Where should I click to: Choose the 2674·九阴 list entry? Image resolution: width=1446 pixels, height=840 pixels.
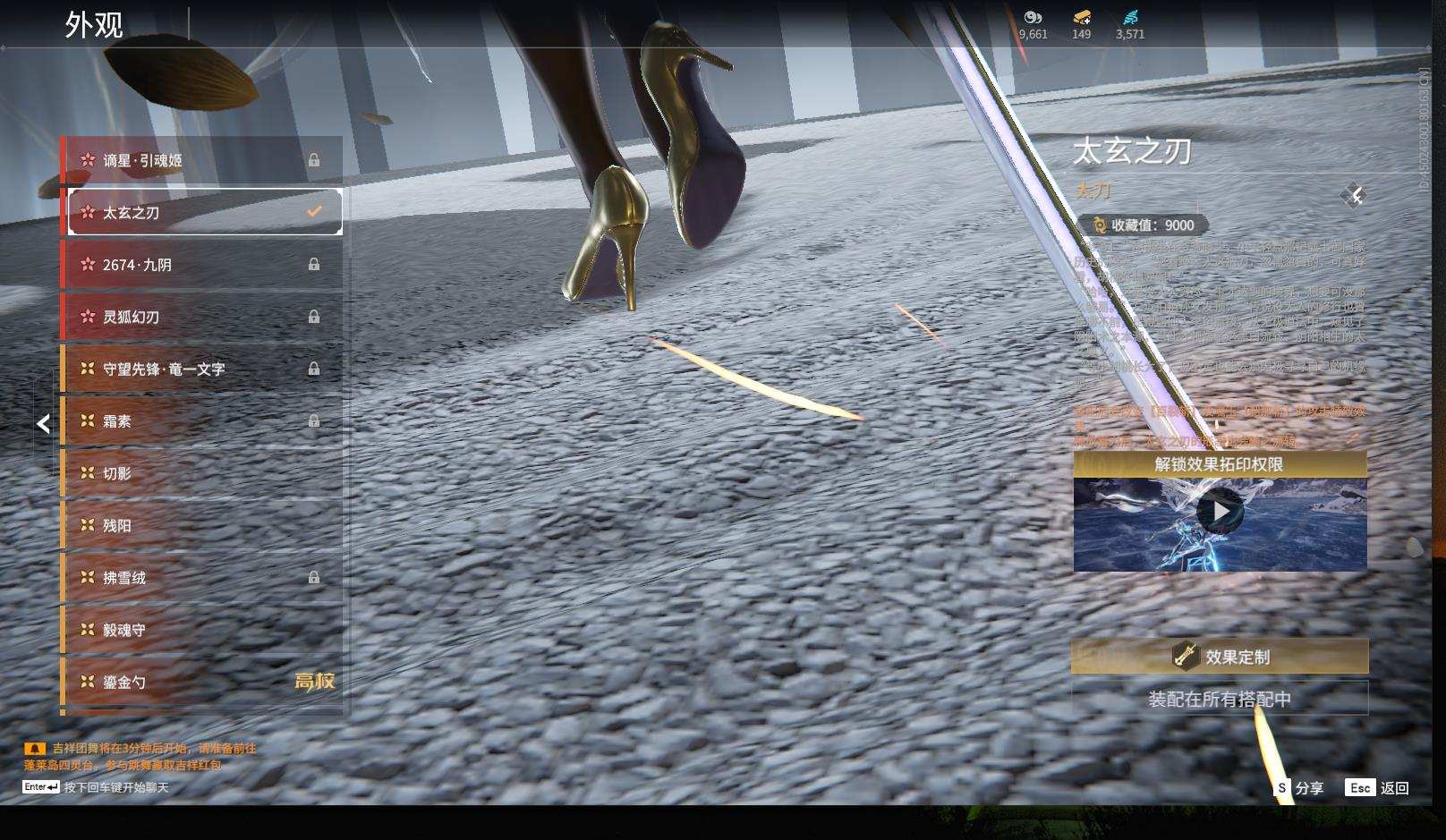pyautogui.click(x=202, y=265)
